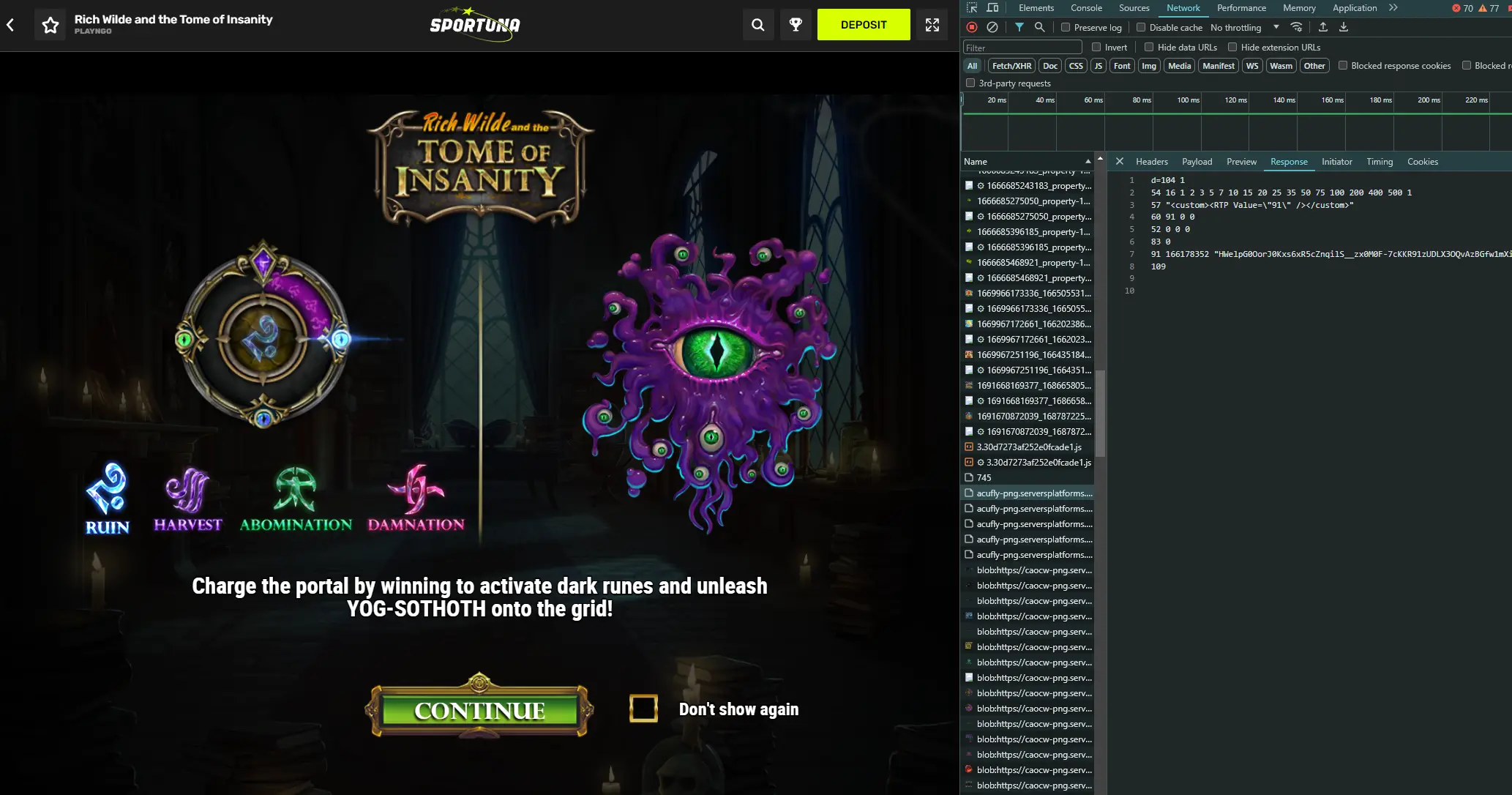This screenshot has height=795, width=1512.
Task: Export HAR file with download icon
Action: point(1344,27)
